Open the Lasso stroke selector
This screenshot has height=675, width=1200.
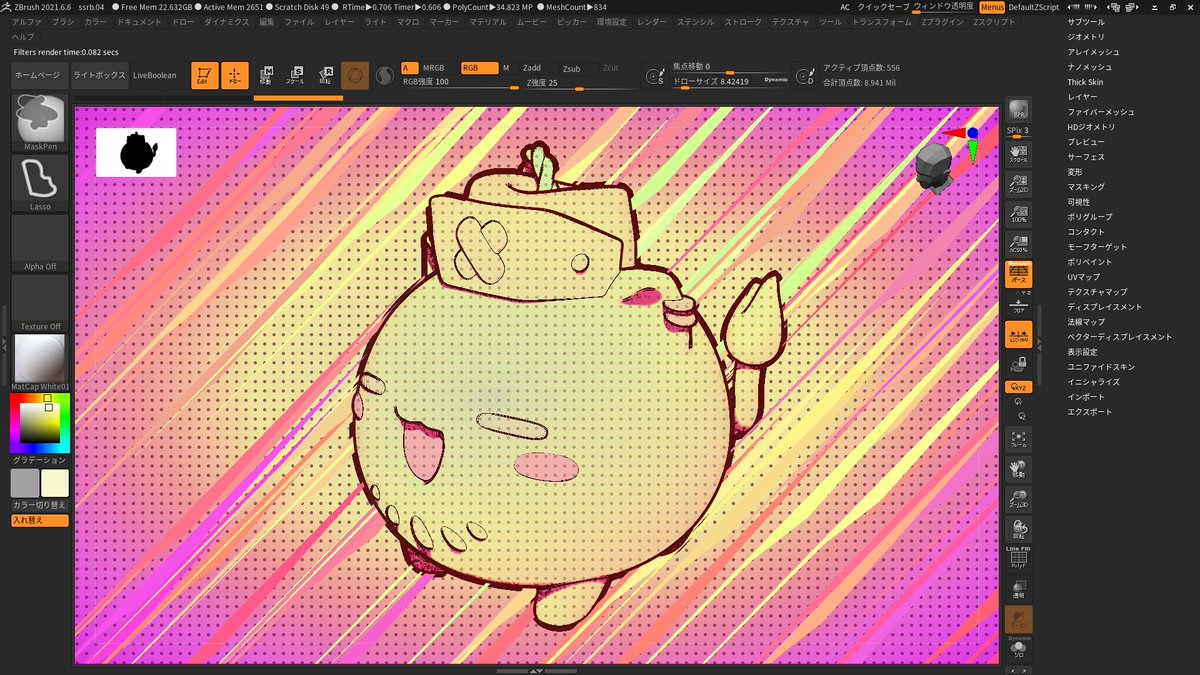pos(40,183)
